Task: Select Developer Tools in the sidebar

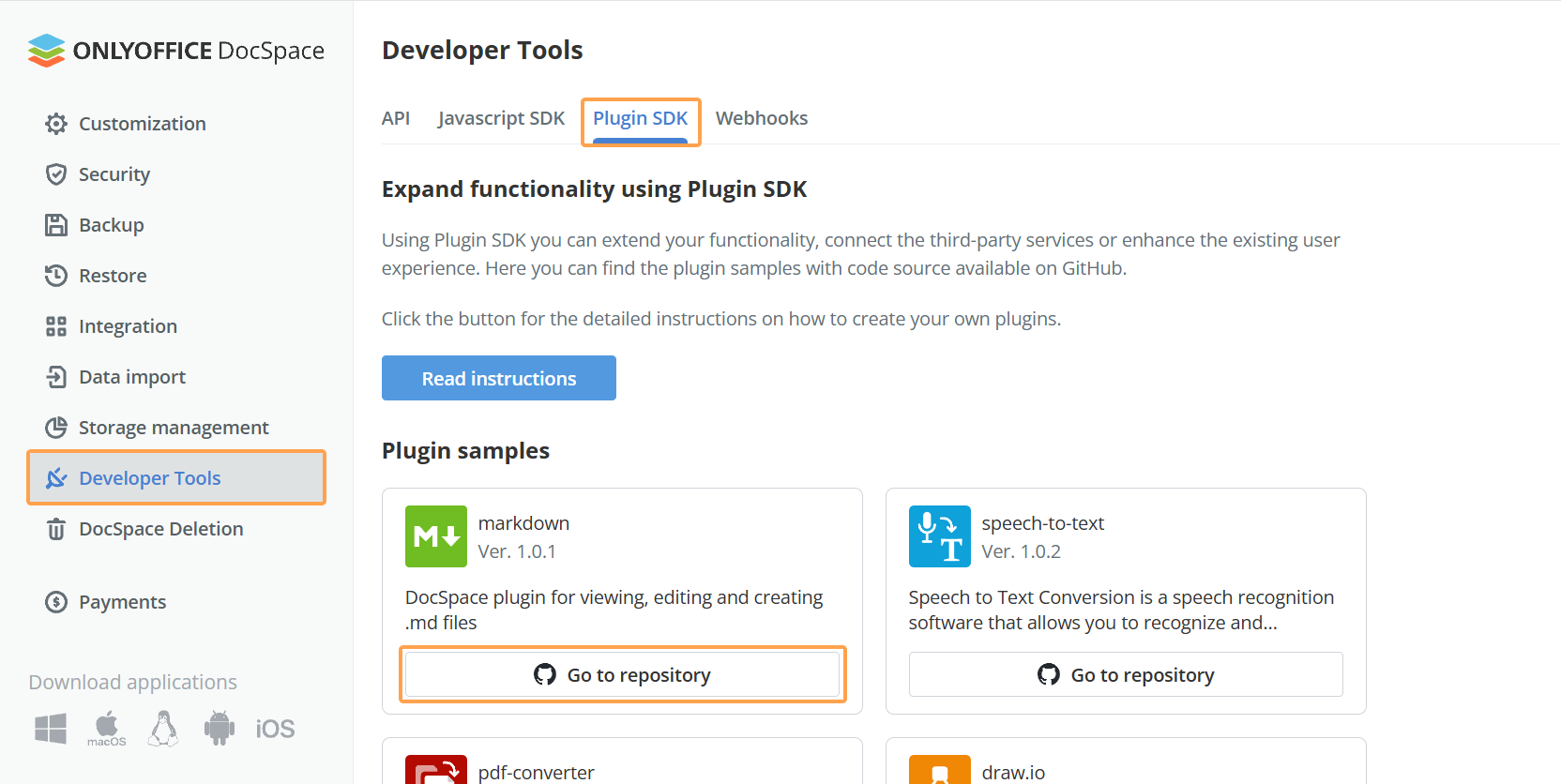Action: pyautogui.click(x=176, y=478)
